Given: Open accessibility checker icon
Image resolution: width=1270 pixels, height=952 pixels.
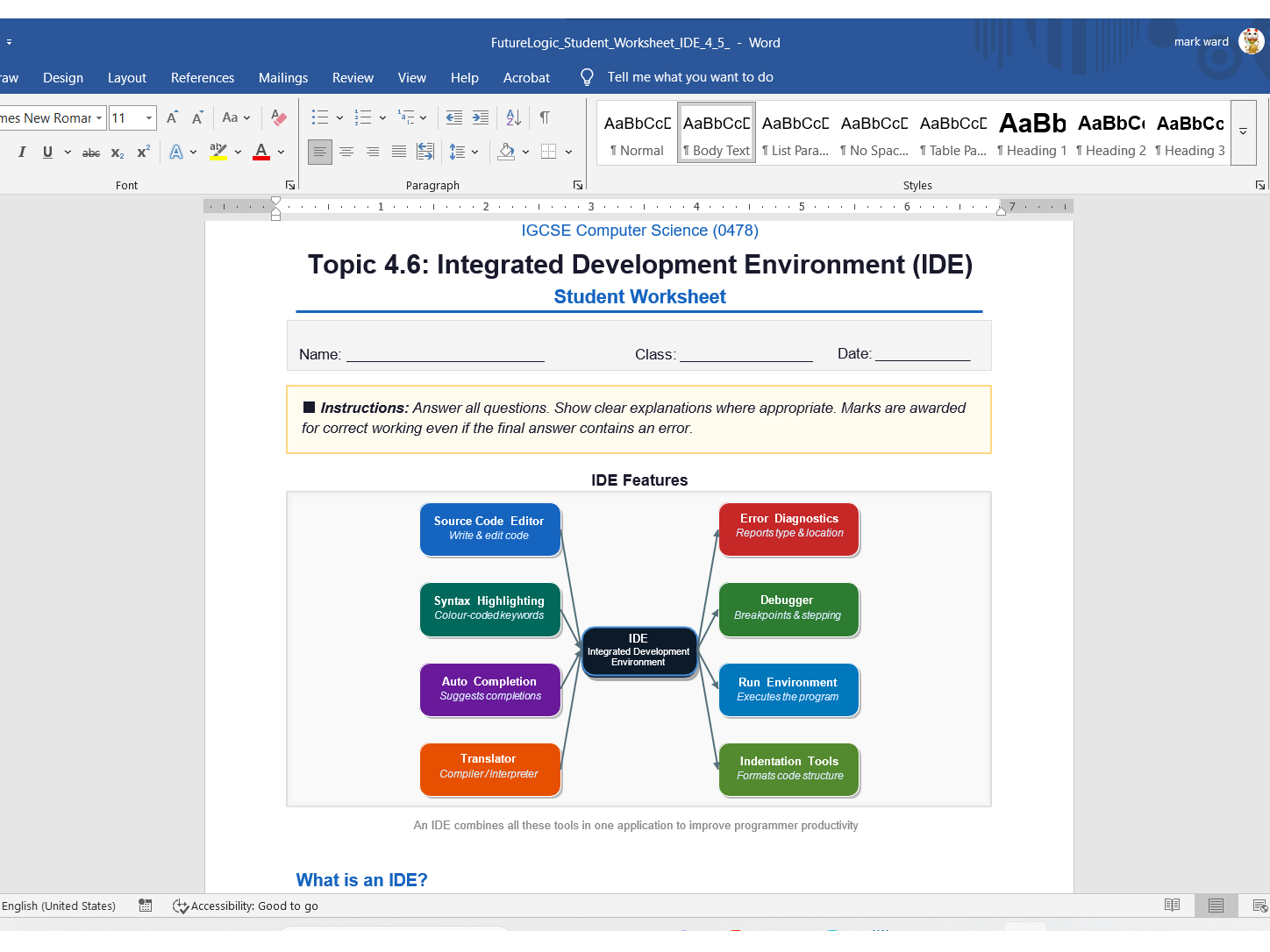Looking at the screenshot, I should point(180,906).
